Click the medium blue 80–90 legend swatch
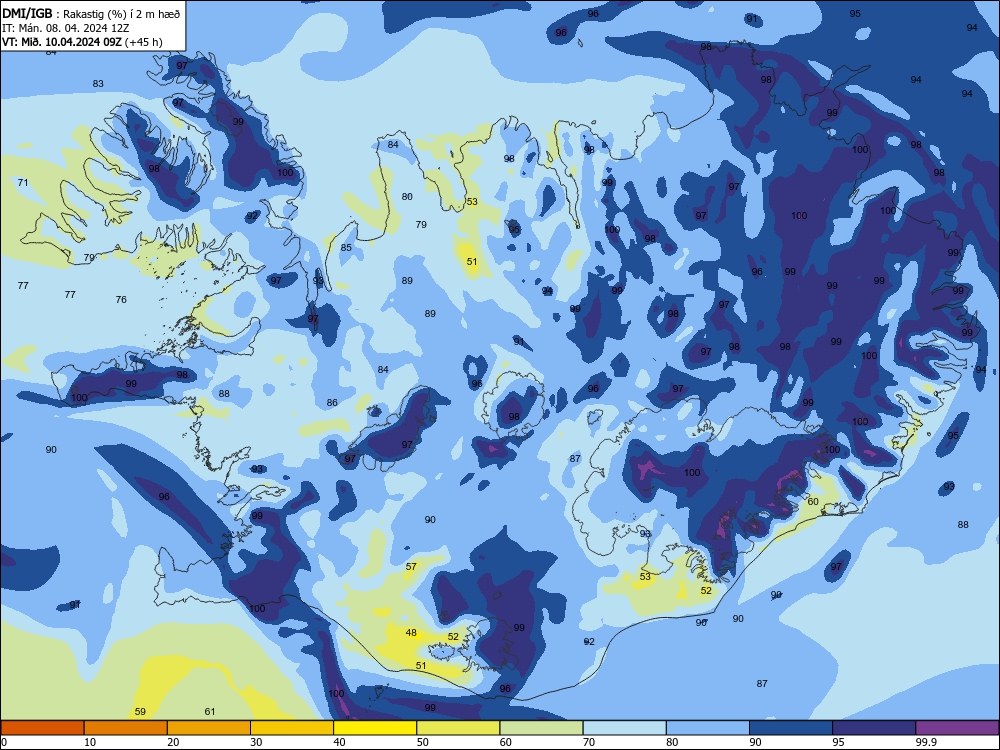Viewport: 1000px width, 750px height. (708, 728)
